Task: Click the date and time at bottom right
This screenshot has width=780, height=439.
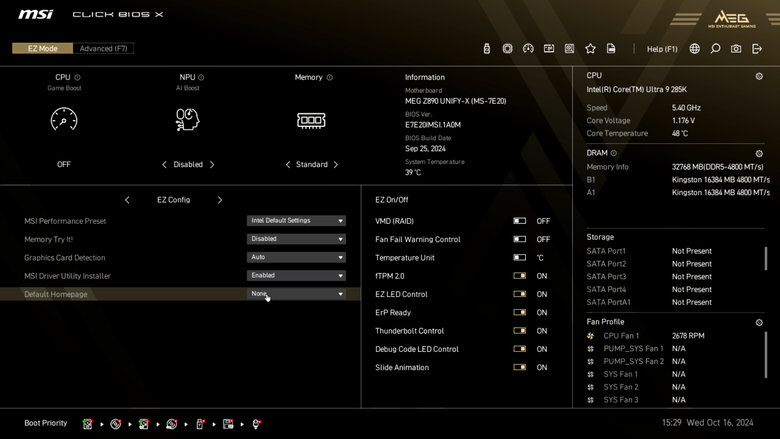Action: point(707,423)
